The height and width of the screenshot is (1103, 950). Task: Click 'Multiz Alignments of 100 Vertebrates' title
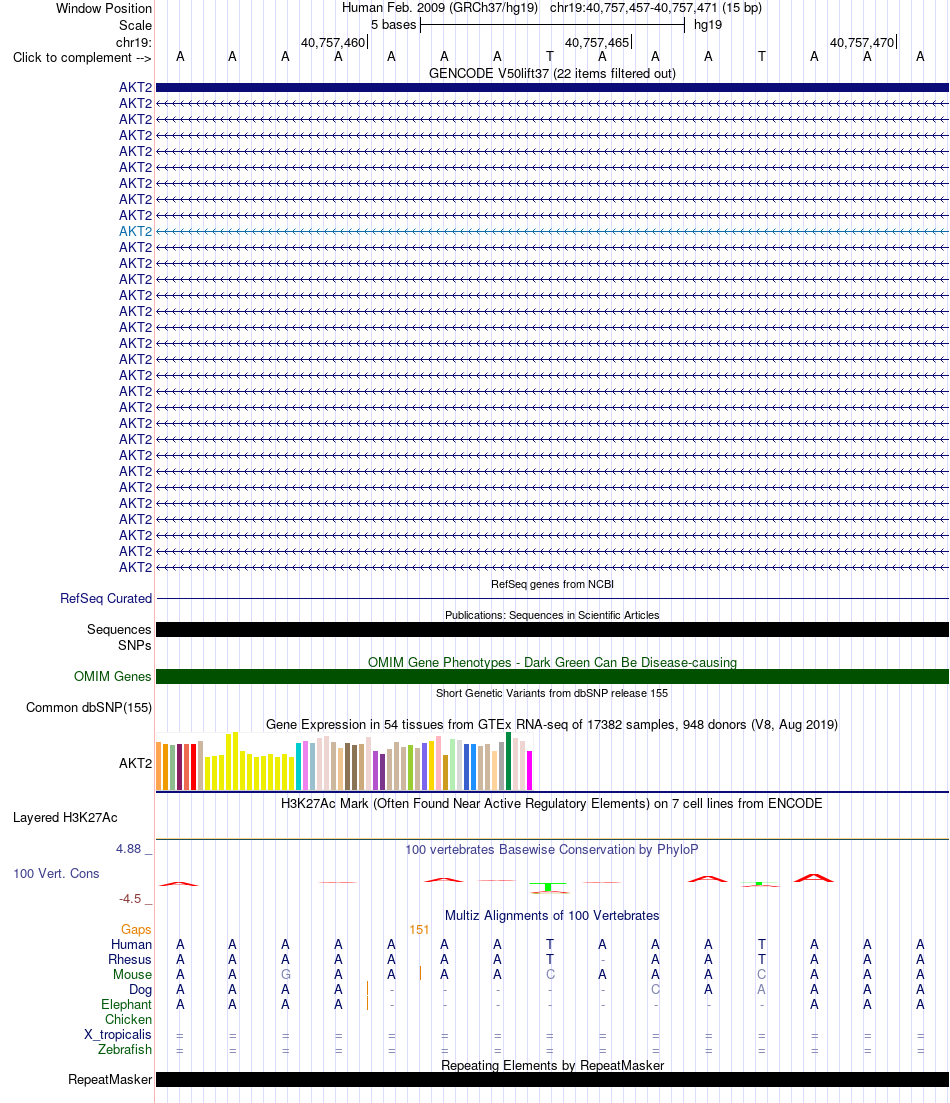552,916
